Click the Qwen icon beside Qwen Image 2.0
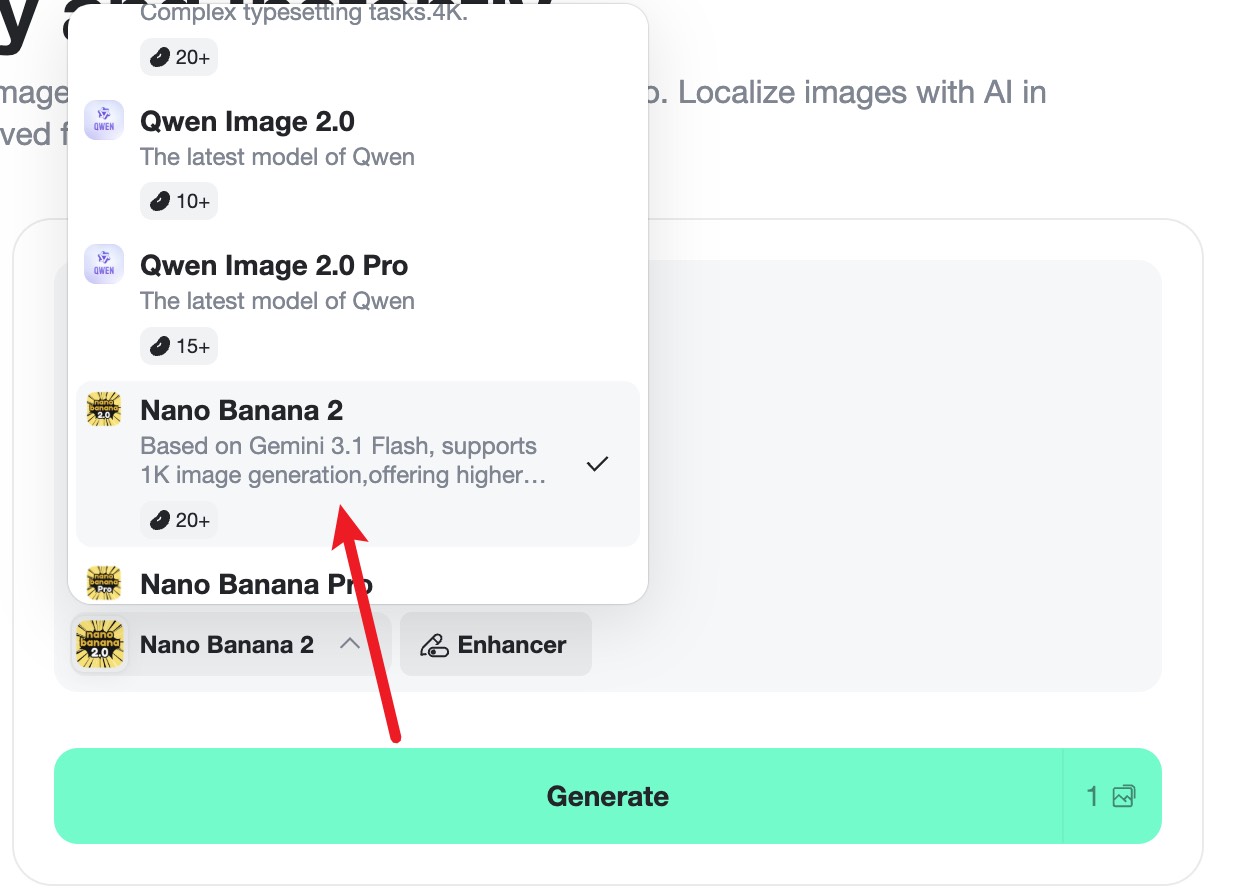The image size is (1256, 896). click(x=103, y=120)
